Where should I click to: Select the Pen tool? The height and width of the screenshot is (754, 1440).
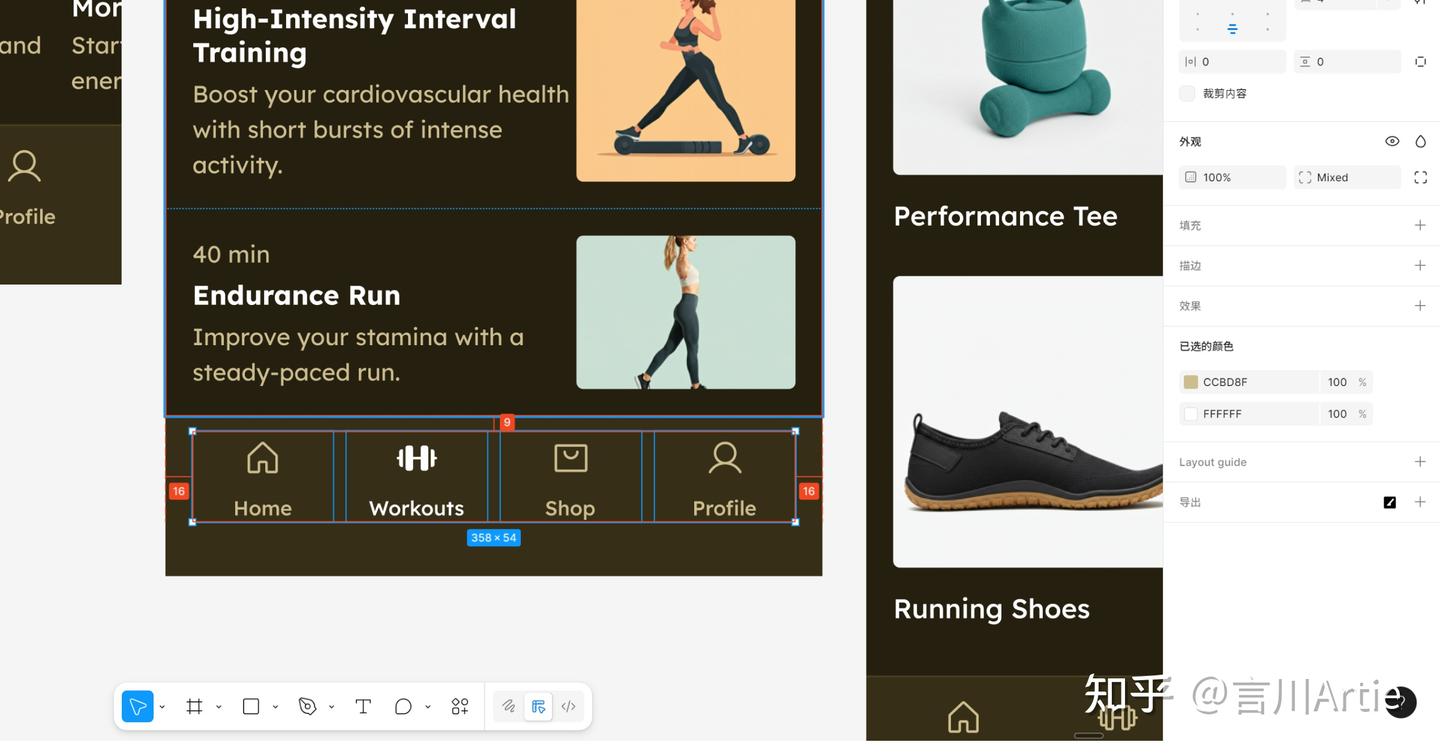(x=307, y=707)
